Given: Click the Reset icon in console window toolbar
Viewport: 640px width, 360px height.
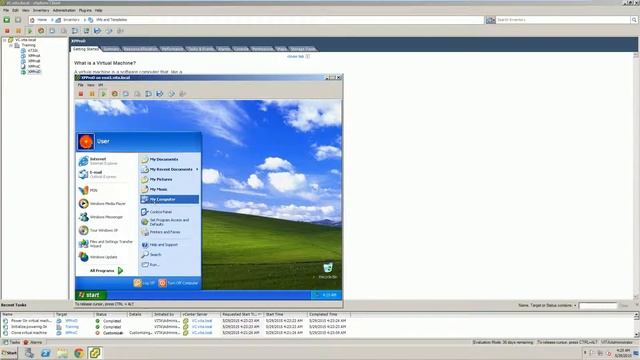Looking at the screenshot, I should coord(115,94).
